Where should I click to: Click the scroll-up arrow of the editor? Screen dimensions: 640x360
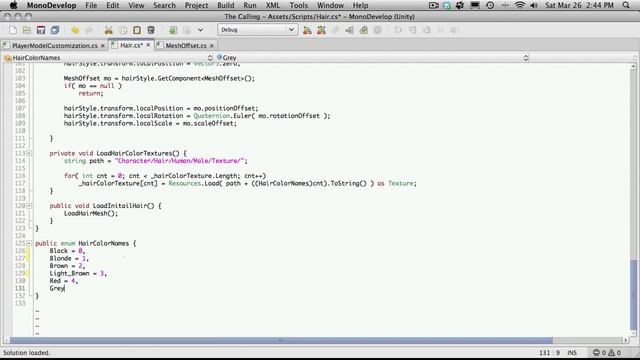[633, 66]
